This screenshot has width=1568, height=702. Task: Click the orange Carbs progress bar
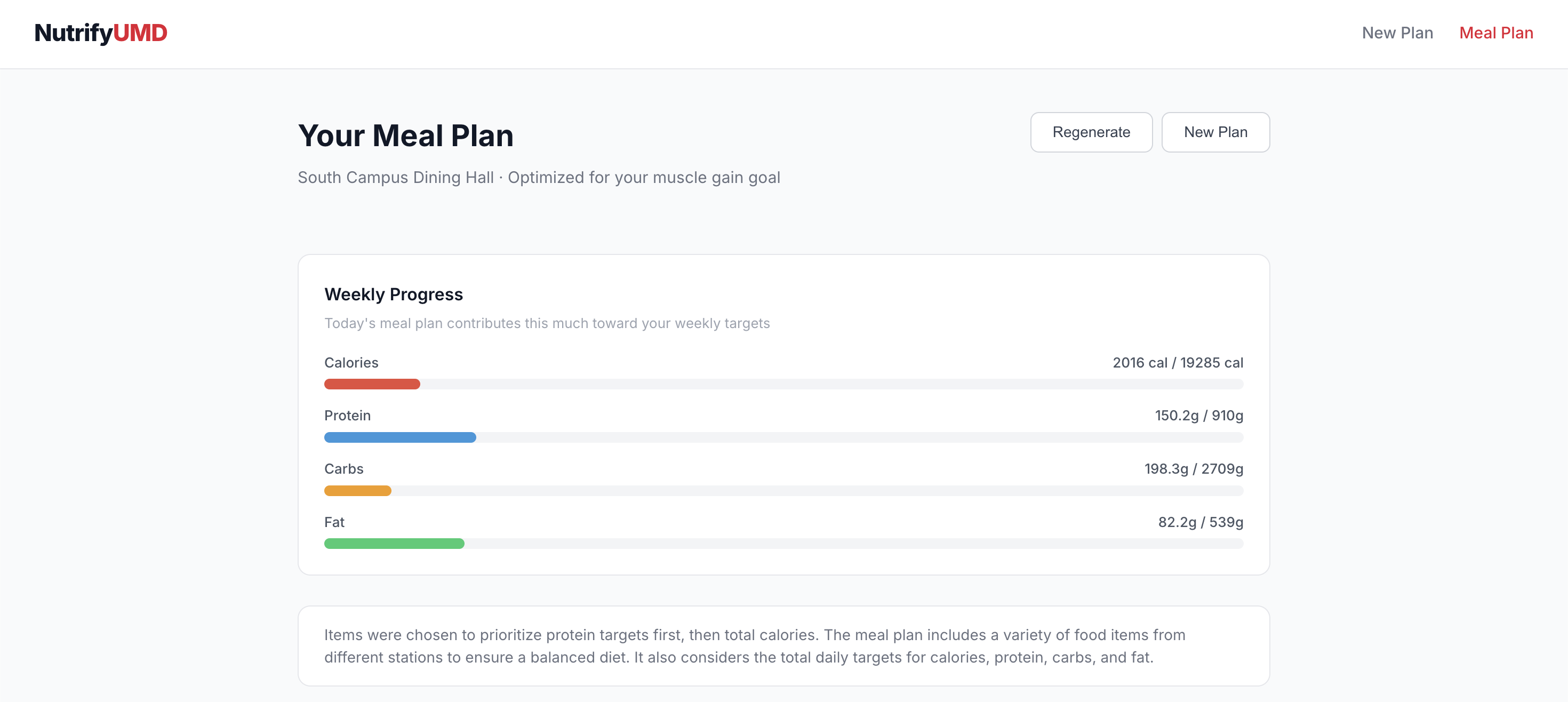358,491
